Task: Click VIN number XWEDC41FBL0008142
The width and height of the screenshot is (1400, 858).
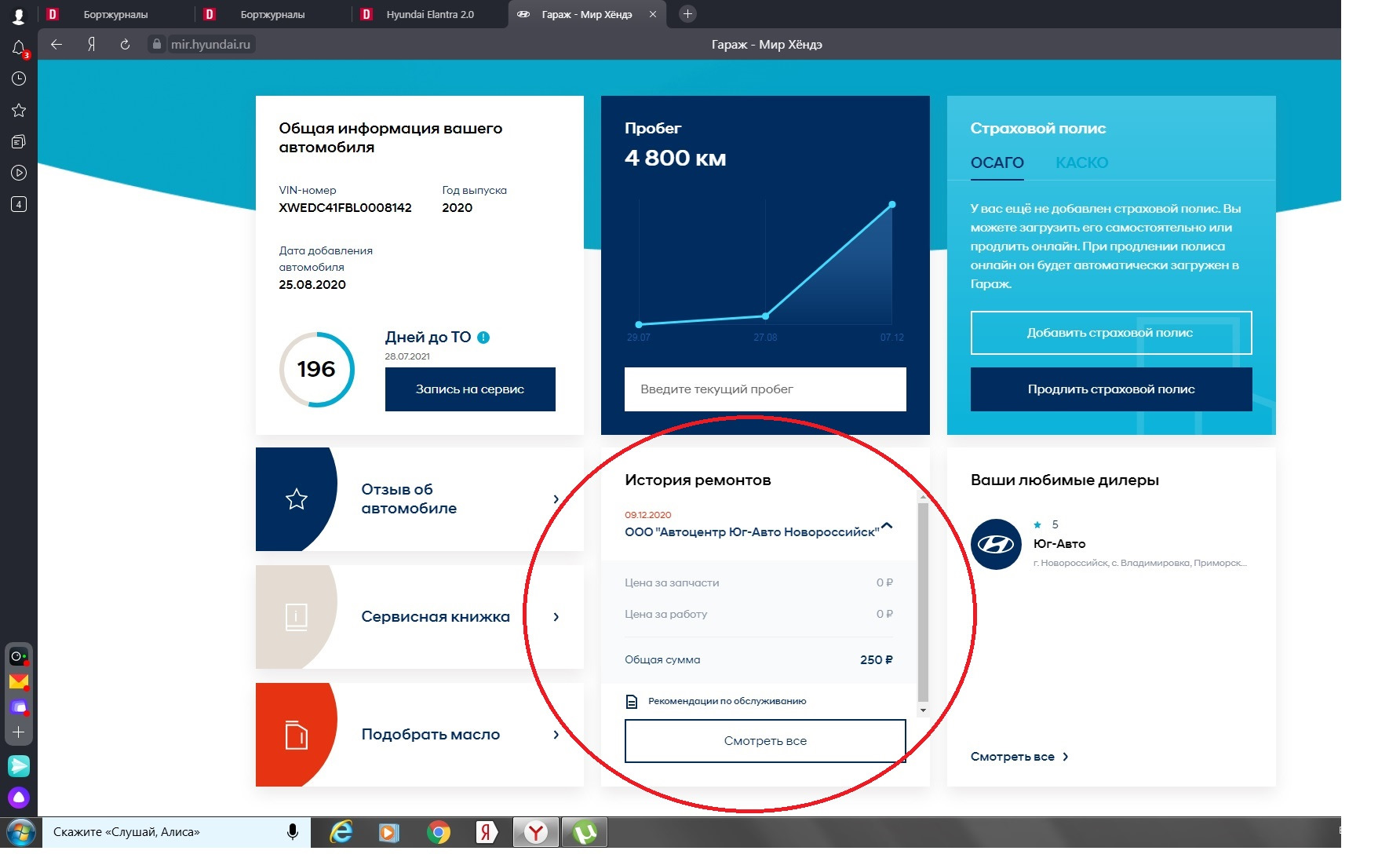Action: [x=345, y=208]
